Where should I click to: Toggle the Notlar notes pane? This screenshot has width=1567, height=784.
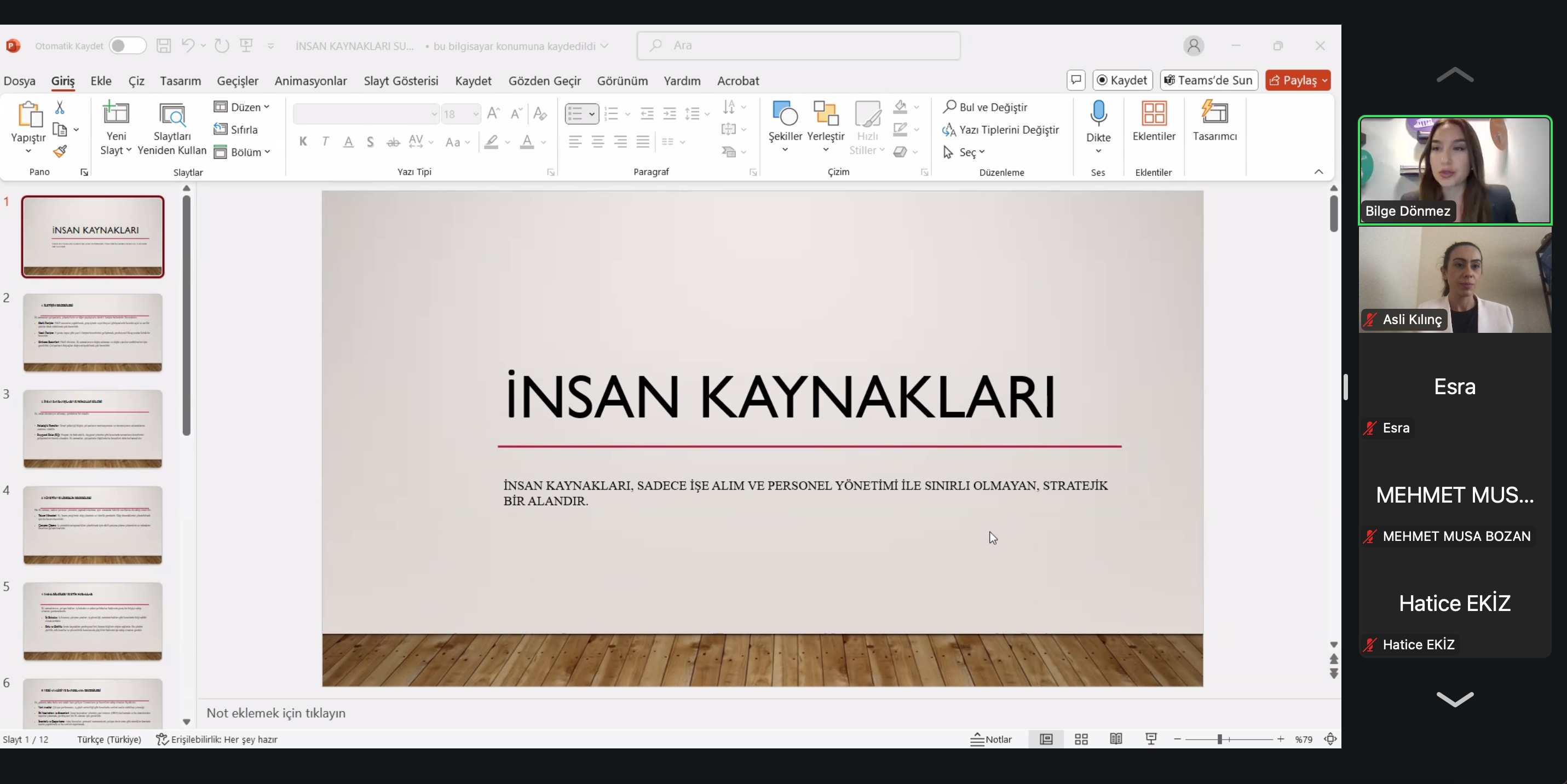pos(991,739)
